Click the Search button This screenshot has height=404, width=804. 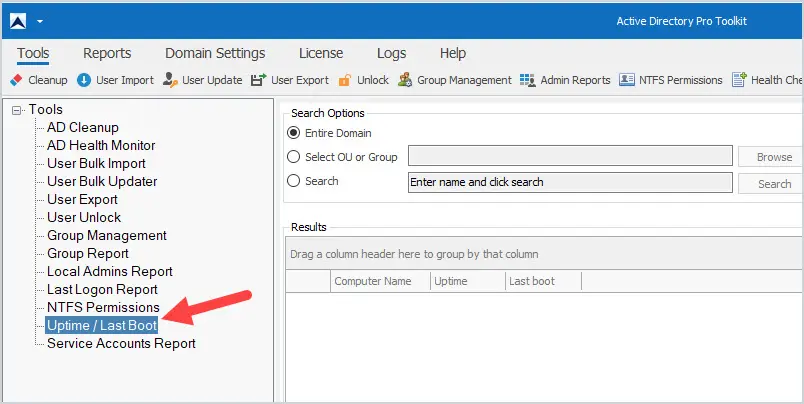[771, 184]
